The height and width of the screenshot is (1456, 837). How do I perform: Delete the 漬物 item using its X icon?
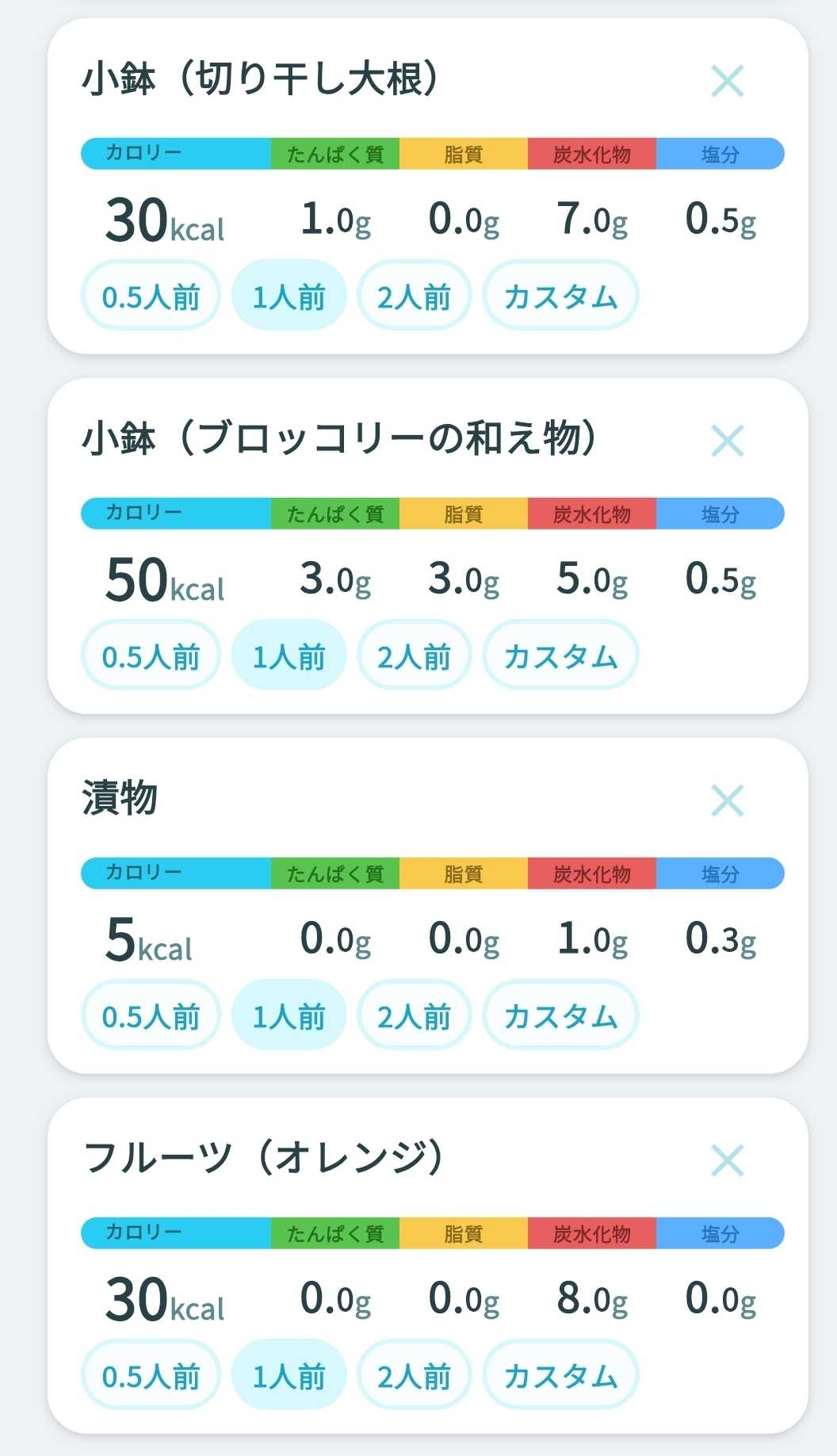pyautogui.click(x=727, y=801)
